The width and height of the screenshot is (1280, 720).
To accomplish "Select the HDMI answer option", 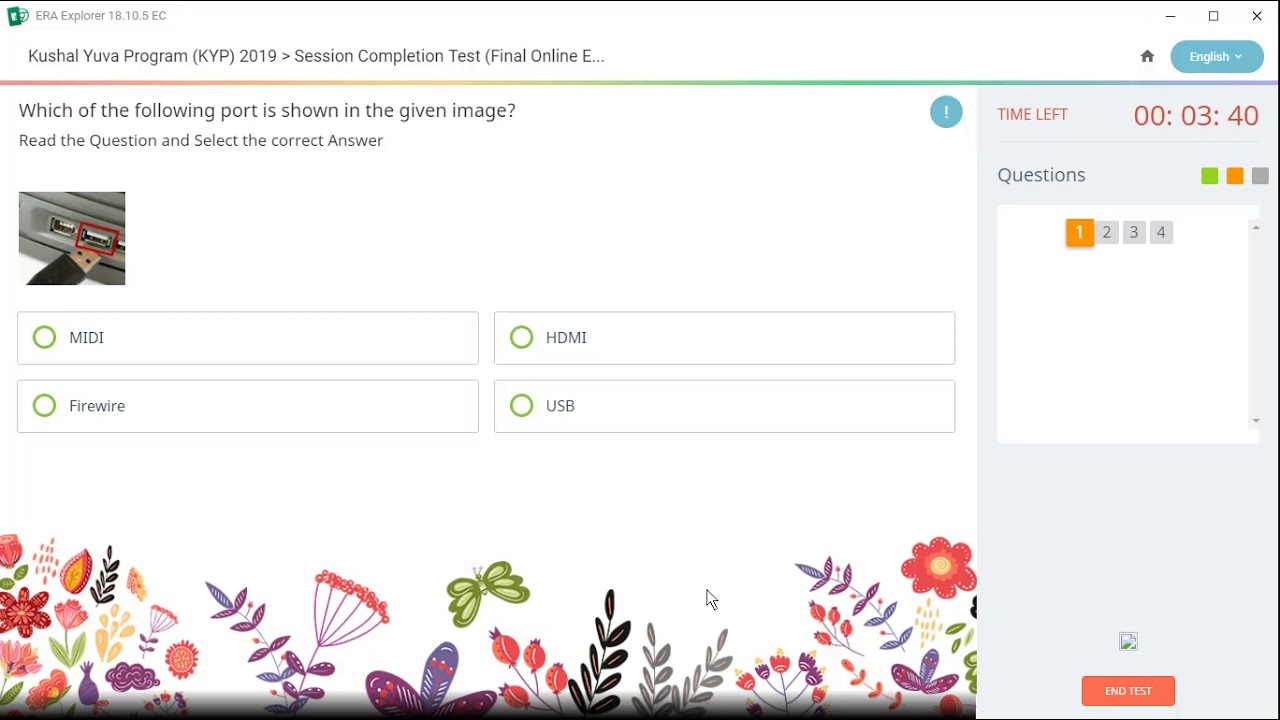I will pyautogui.click(x=521, y=338).
